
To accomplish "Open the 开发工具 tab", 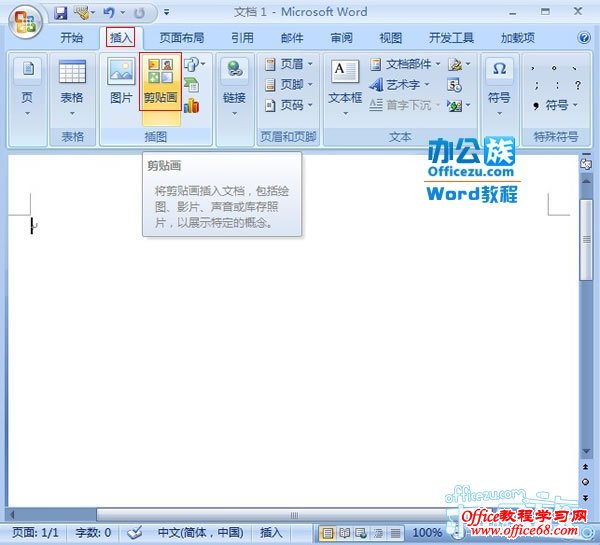I will point(452,38).
